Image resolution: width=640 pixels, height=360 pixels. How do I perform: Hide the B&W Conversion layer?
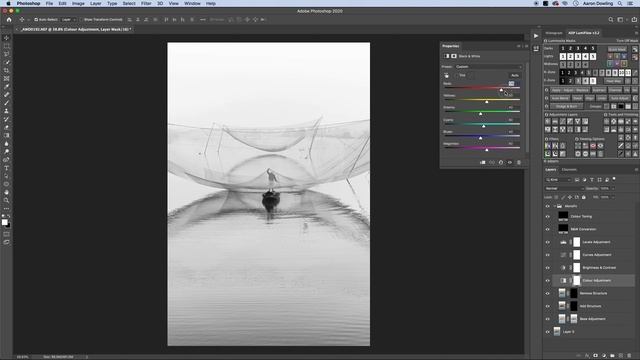pyautogui.click(x=548, y=229)
